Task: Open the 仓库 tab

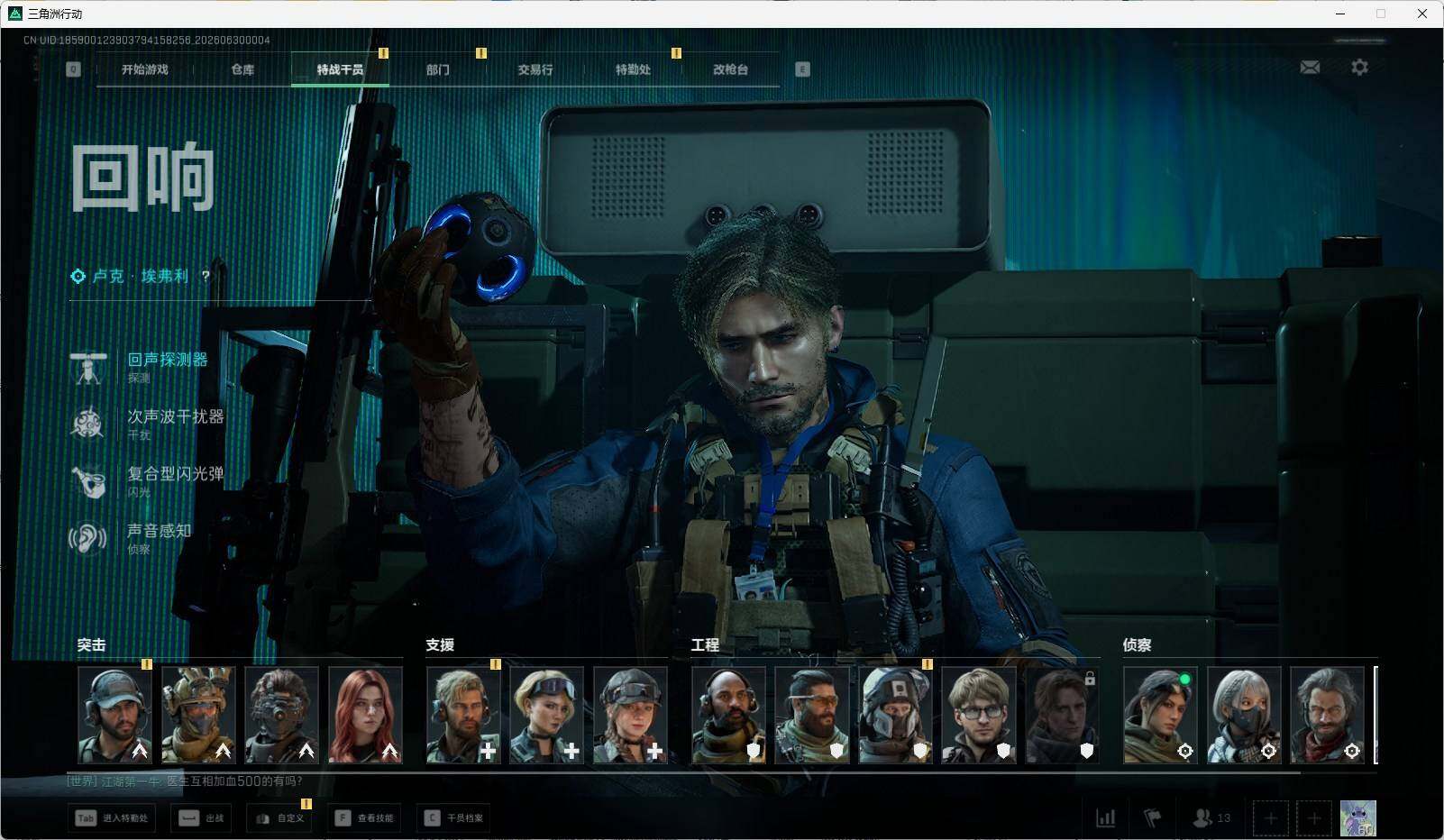Action: pyautogui.click(x=242, y=69)
